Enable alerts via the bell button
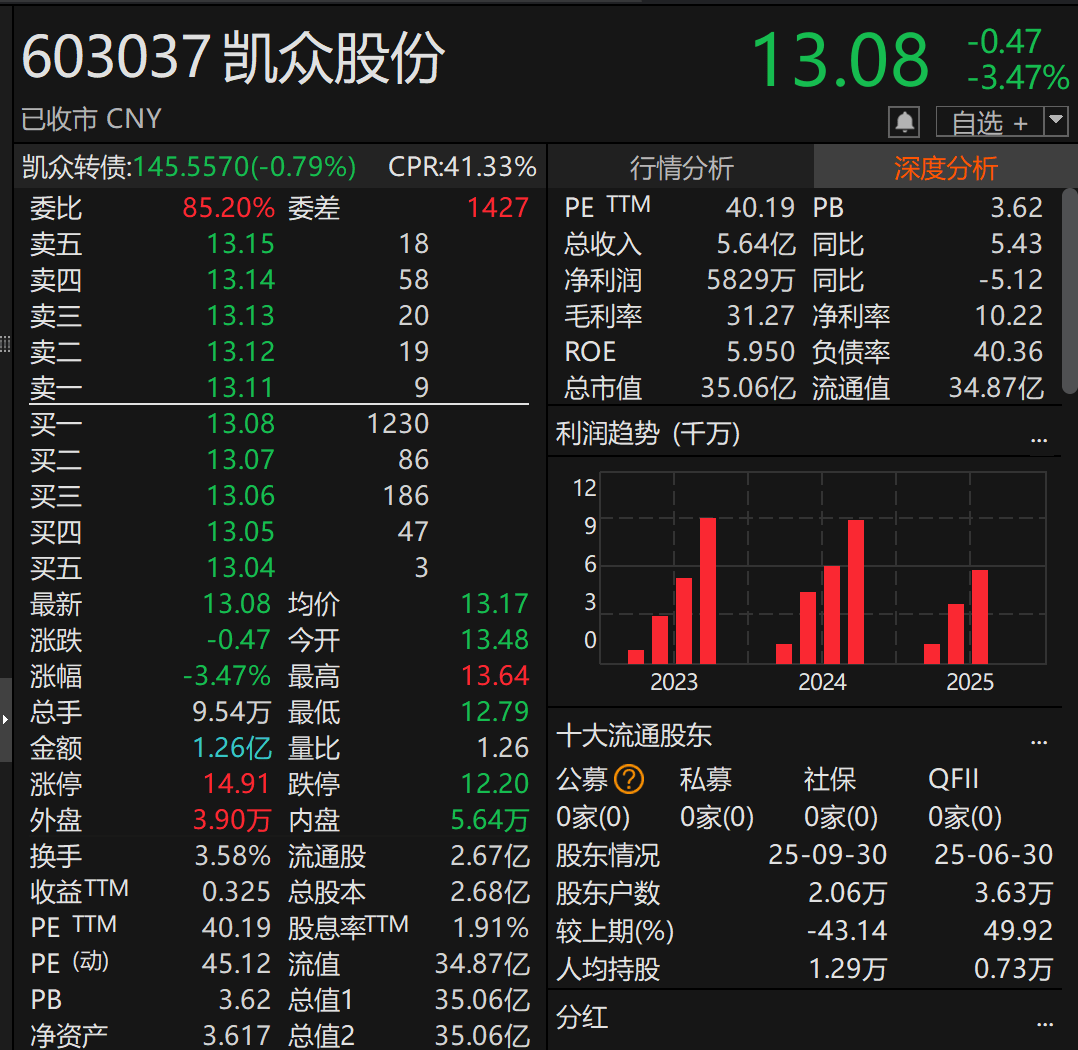The image size is (1078, 1050). pyautogui.click(x=905, y=120)
